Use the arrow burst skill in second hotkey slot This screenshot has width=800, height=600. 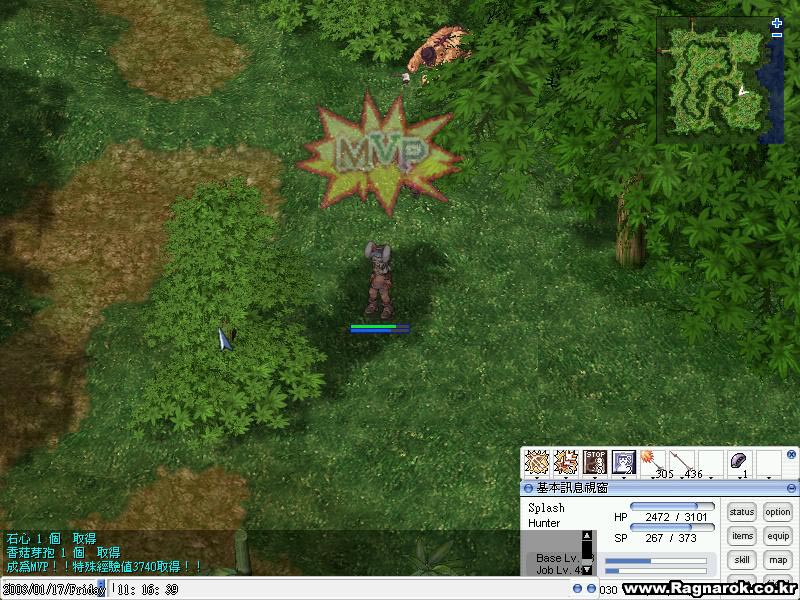pos(566,462)
